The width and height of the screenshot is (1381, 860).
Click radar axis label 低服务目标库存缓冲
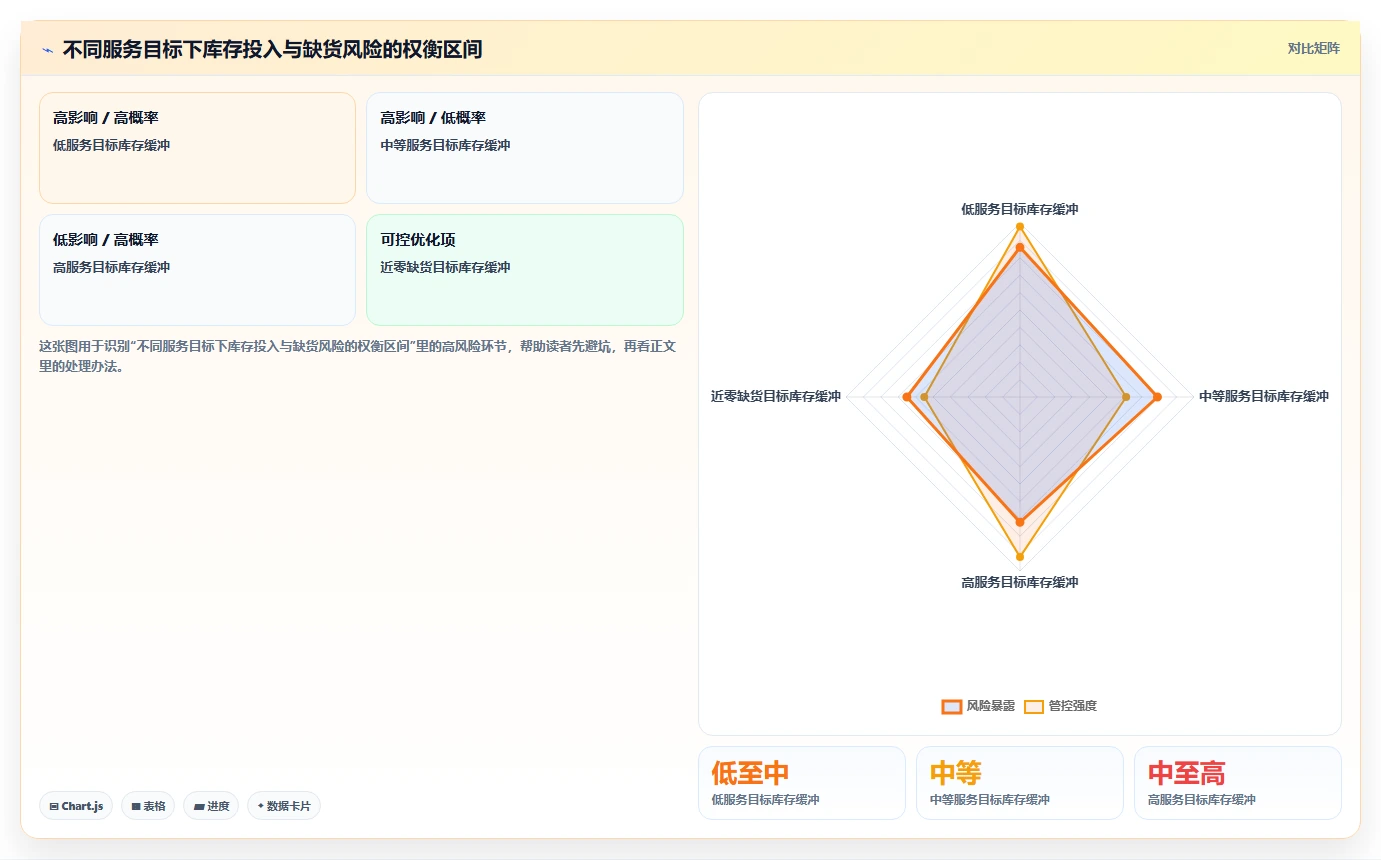[1020, 209]
